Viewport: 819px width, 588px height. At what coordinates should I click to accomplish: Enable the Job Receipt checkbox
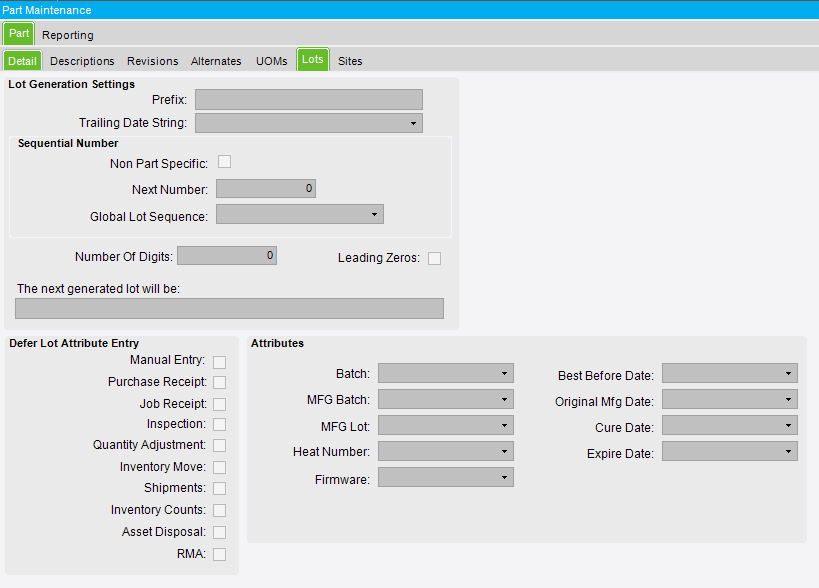[x=220, y=405]
